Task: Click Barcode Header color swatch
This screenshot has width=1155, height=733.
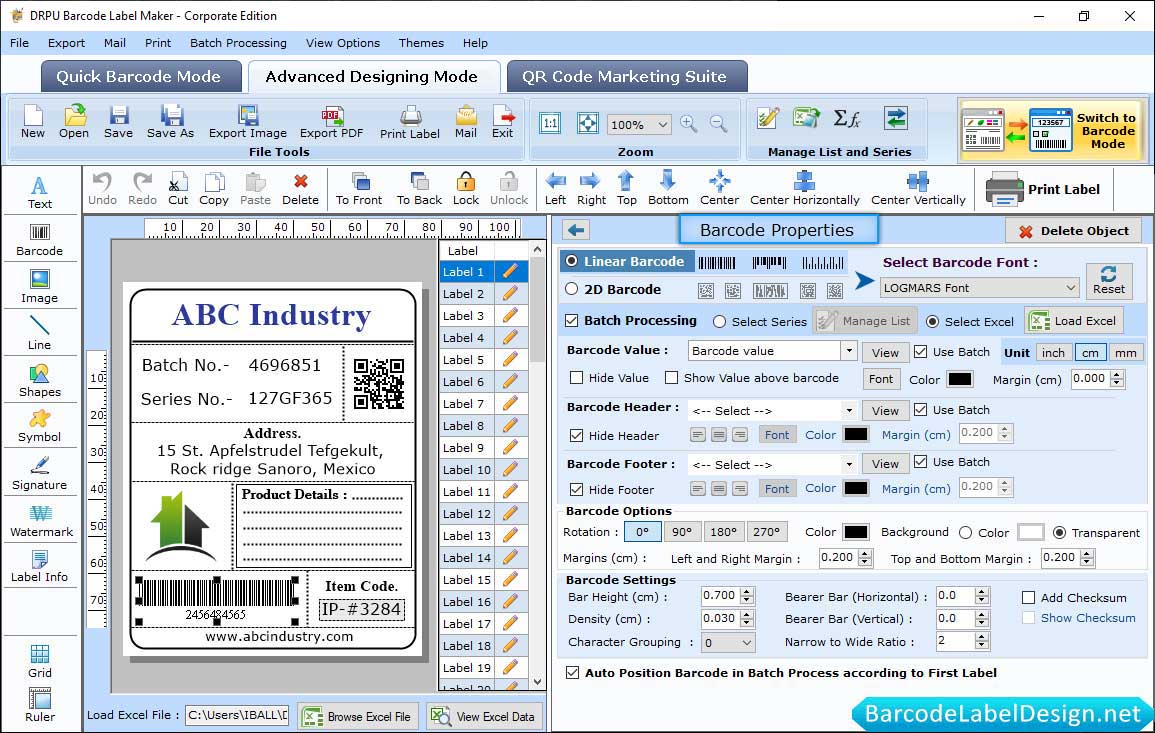Action: click(855, 435)
